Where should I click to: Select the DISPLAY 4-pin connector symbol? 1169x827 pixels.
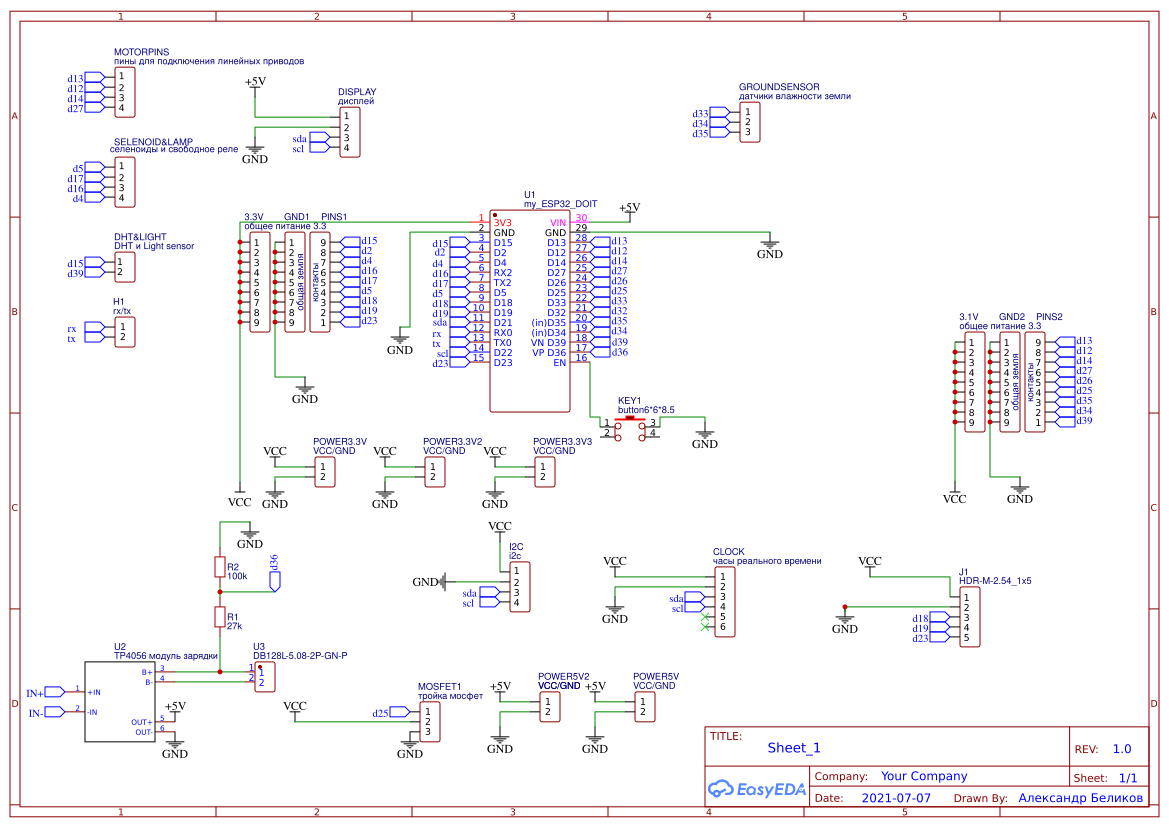pyautogui.click(x=350, y=132)
